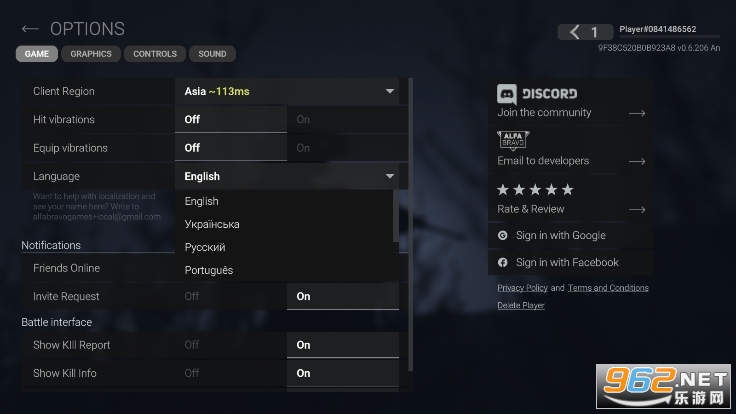Click the Google sign-in icon

point(503,236)
